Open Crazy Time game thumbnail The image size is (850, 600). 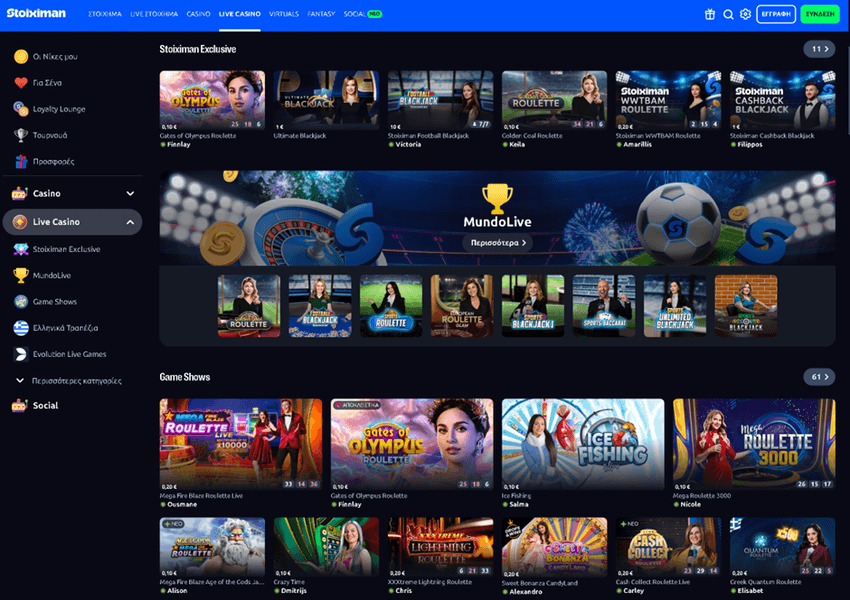point(326,546)
